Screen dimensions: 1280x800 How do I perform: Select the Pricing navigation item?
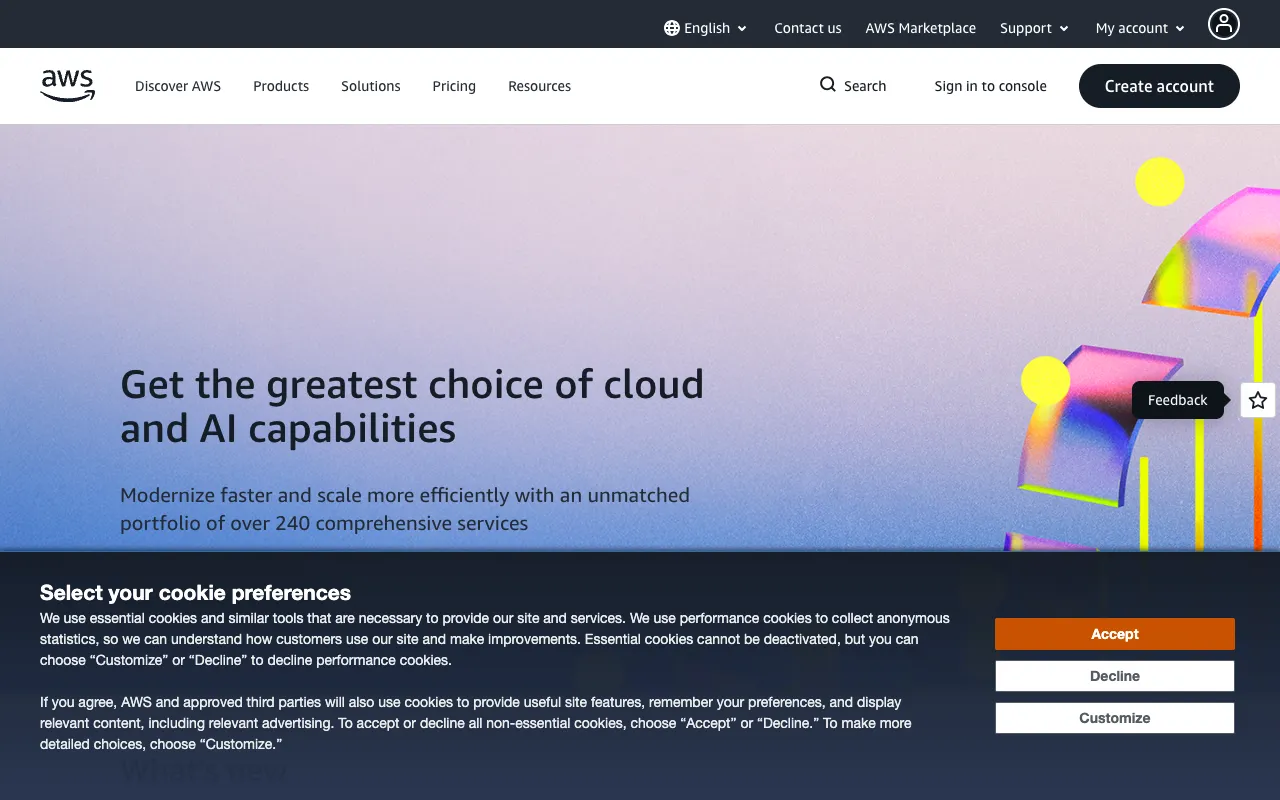click(454, 86)
